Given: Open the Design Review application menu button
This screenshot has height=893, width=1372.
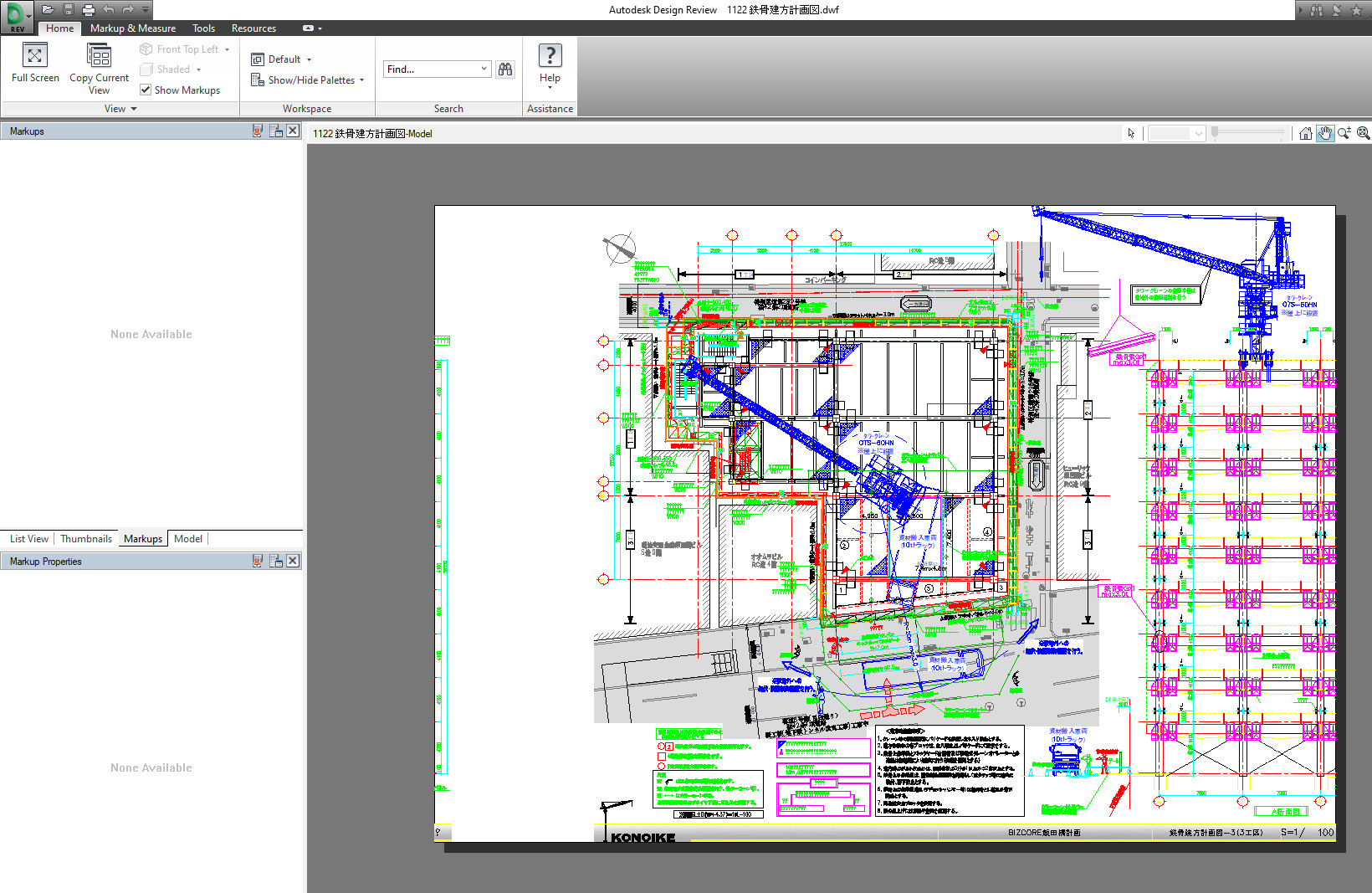Looking at the screenshot, I should [x=17, y=16].
